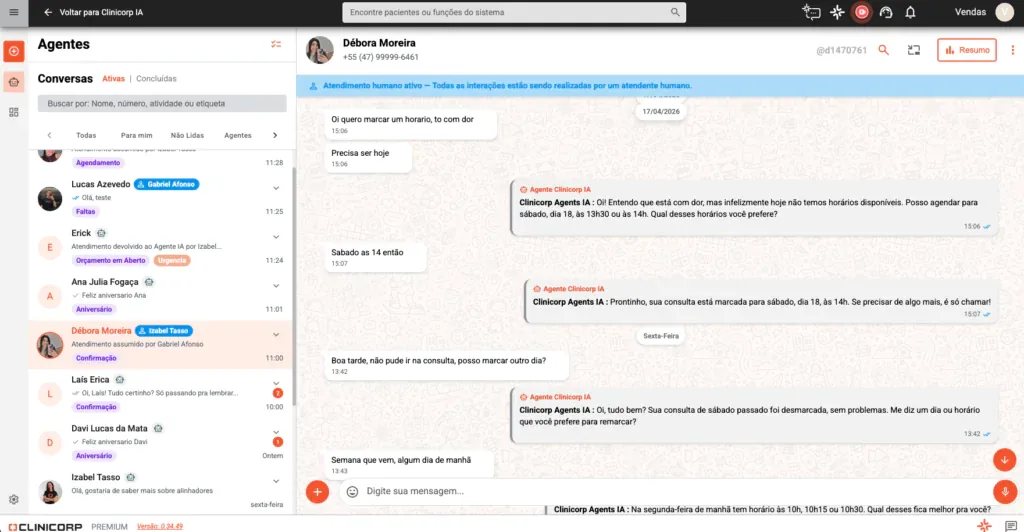
Task: Click the conversation search filter field
Action: [162, 103]
